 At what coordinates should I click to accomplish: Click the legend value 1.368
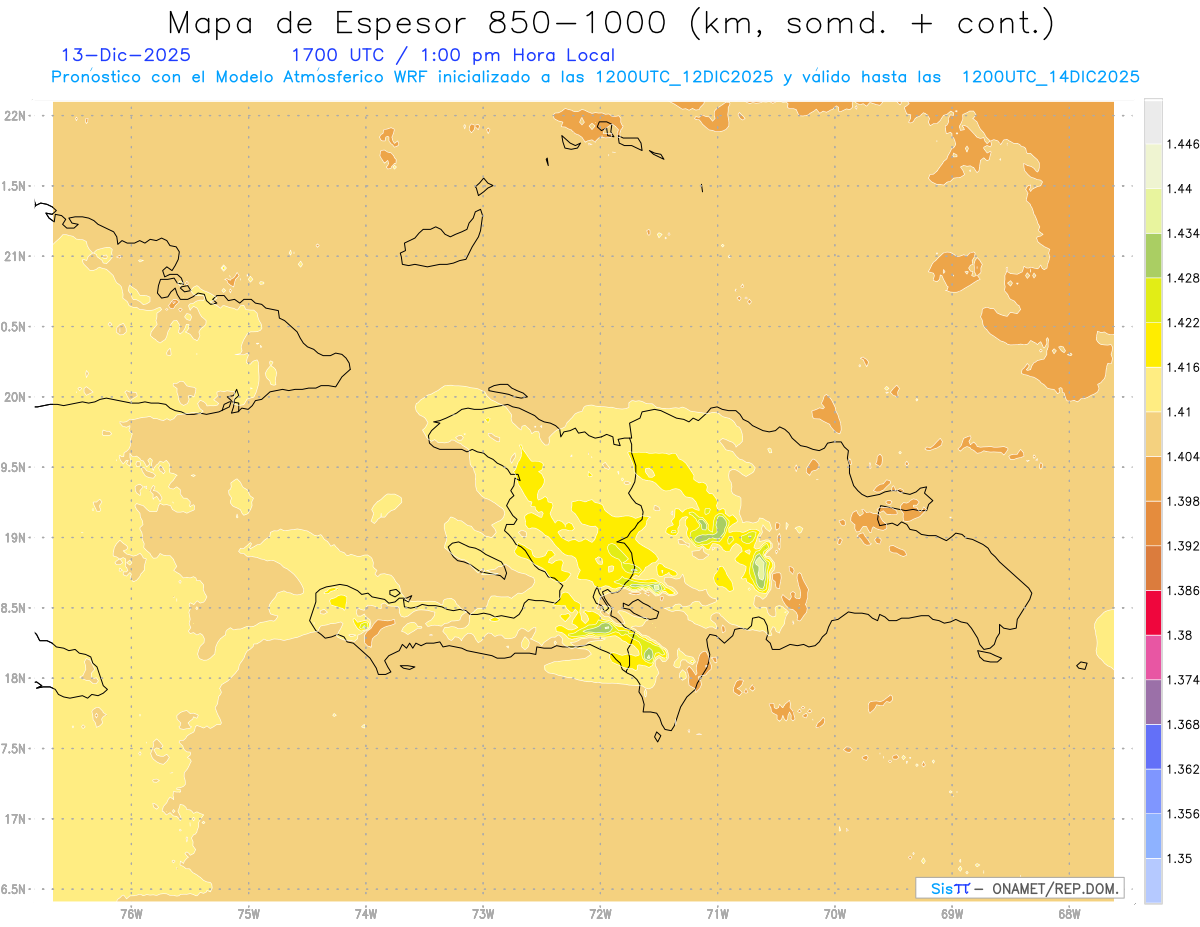1182,724
